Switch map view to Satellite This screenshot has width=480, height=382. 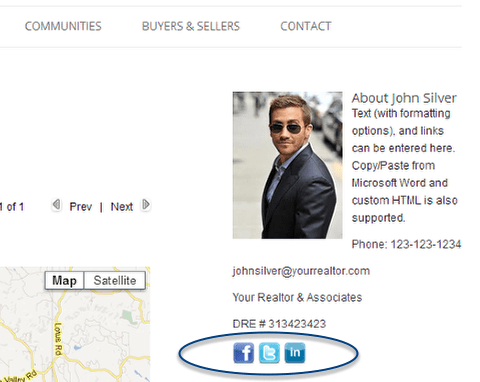coord(115,280)
